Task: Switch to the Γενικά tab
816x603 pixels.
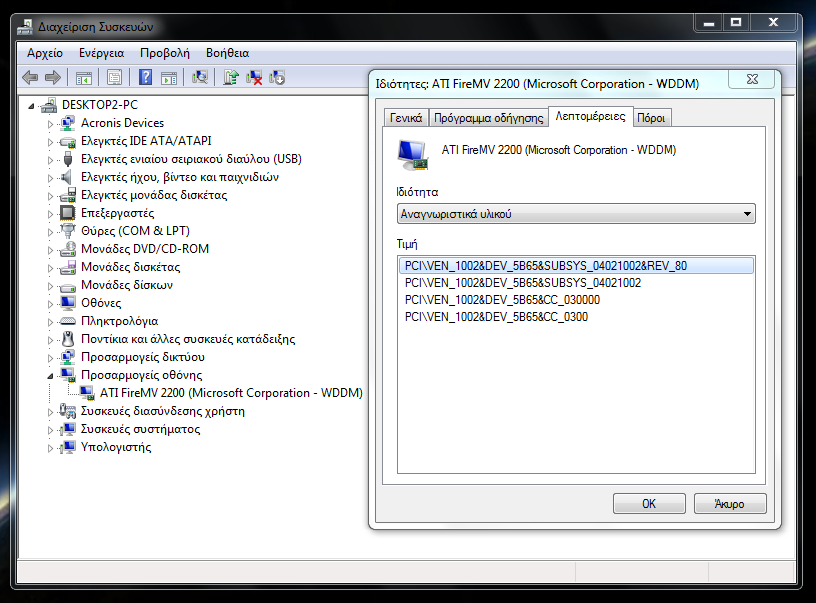Action: [x=406, y=118]
